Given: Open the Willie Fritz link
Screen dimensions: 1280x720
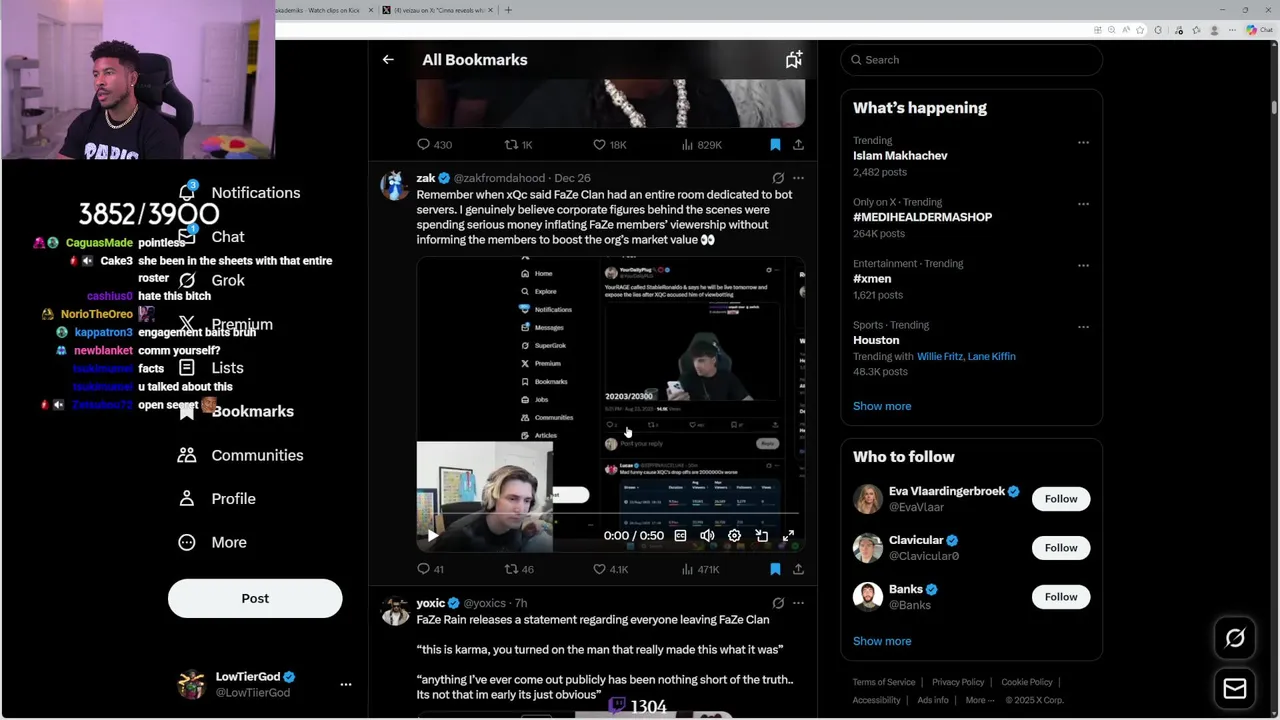Looking at the screenshot, I should point(939,356).
